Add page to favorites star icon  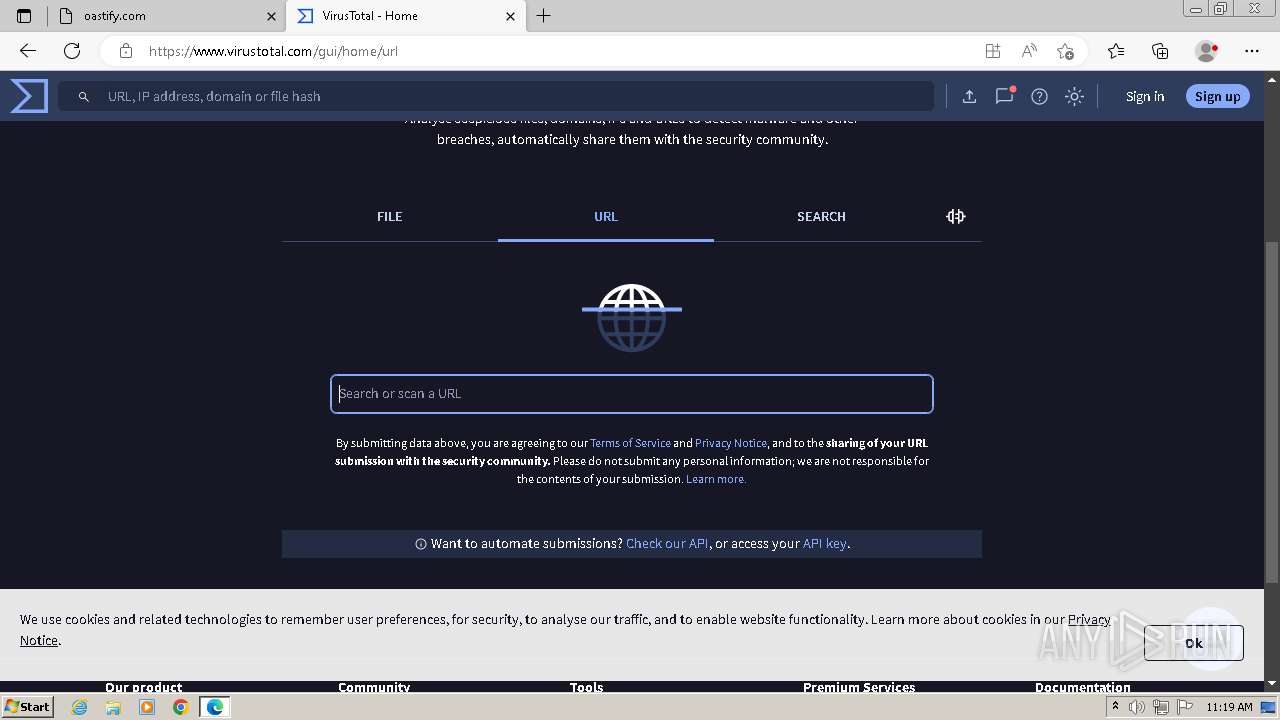1065,51
